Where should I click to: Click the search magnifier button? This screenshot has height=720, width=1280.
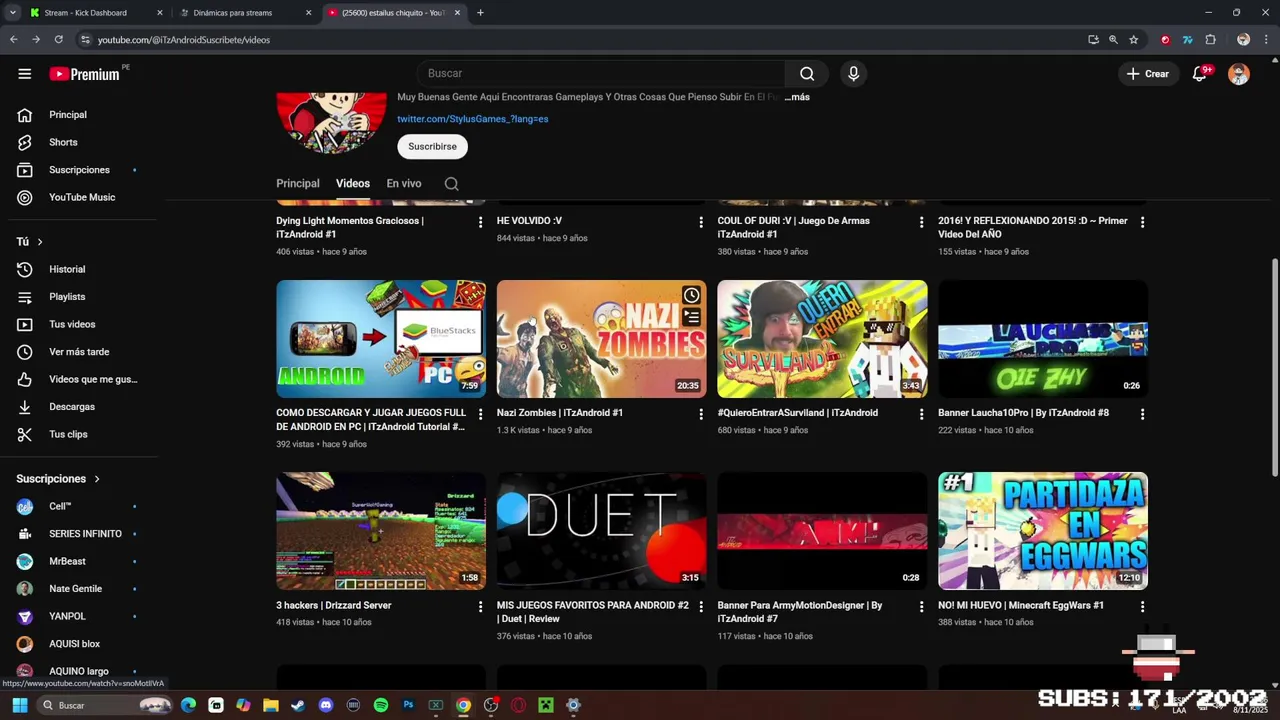807,73
